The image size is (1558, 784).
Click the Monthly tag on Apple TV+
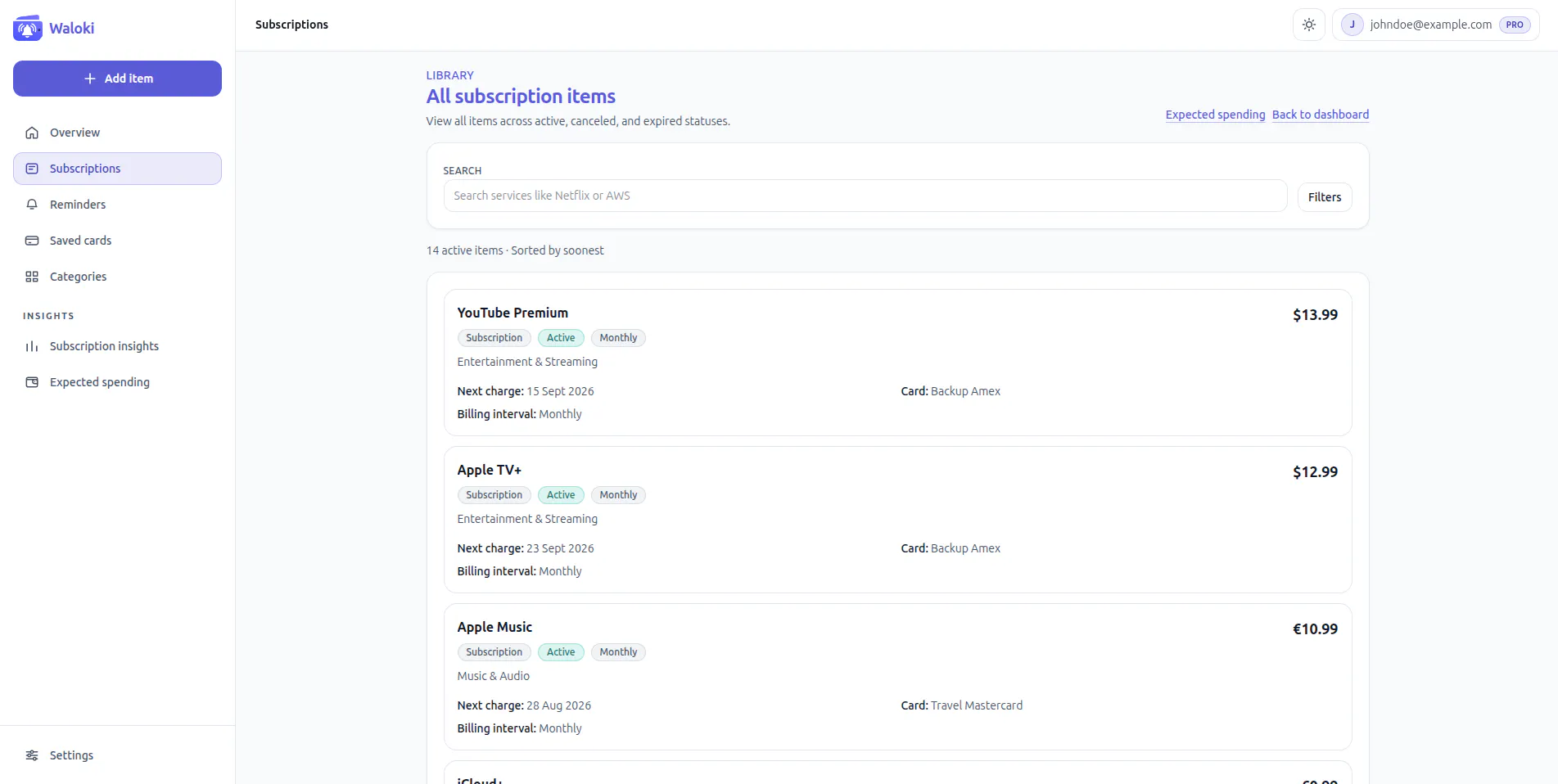[618, 495]
